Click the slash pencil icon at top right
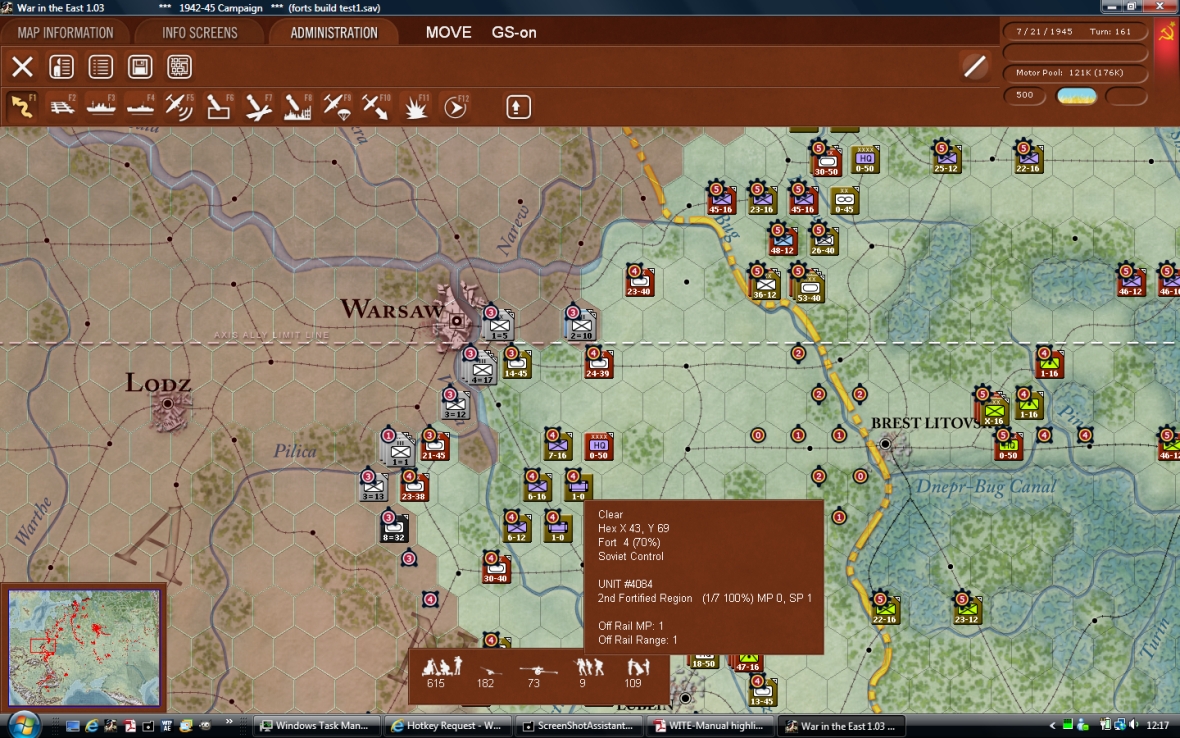 pyautogui.click(x=975, y=67)
